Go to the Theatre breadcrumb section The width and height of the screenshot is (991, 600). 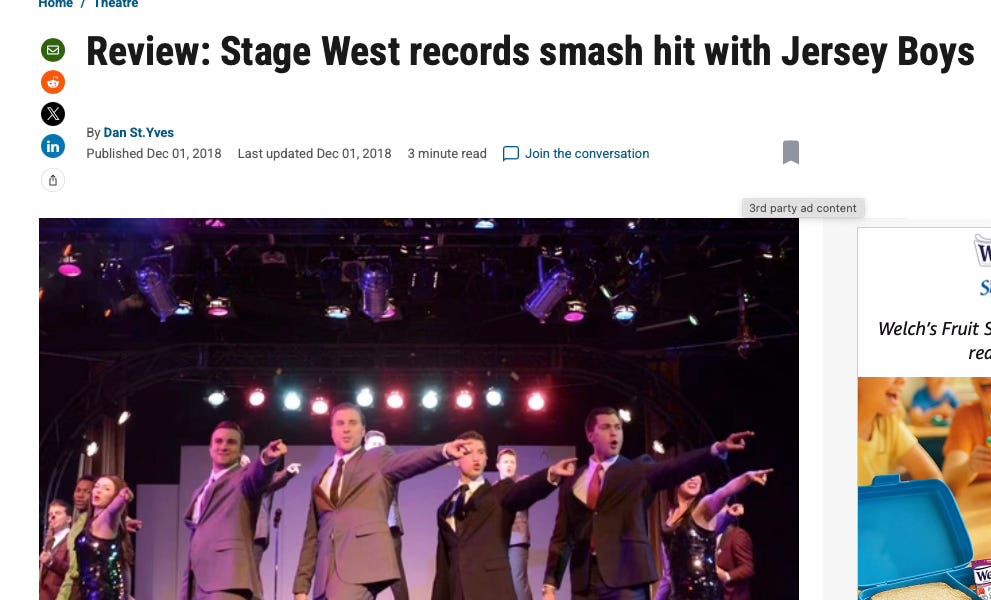point(116,4)
